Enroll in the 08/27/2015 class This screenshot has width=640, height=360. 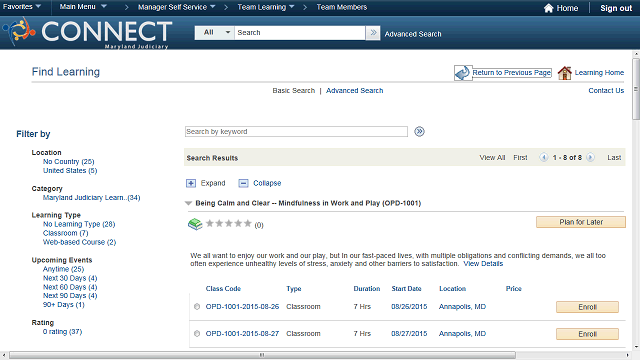[x=587, y=334]
